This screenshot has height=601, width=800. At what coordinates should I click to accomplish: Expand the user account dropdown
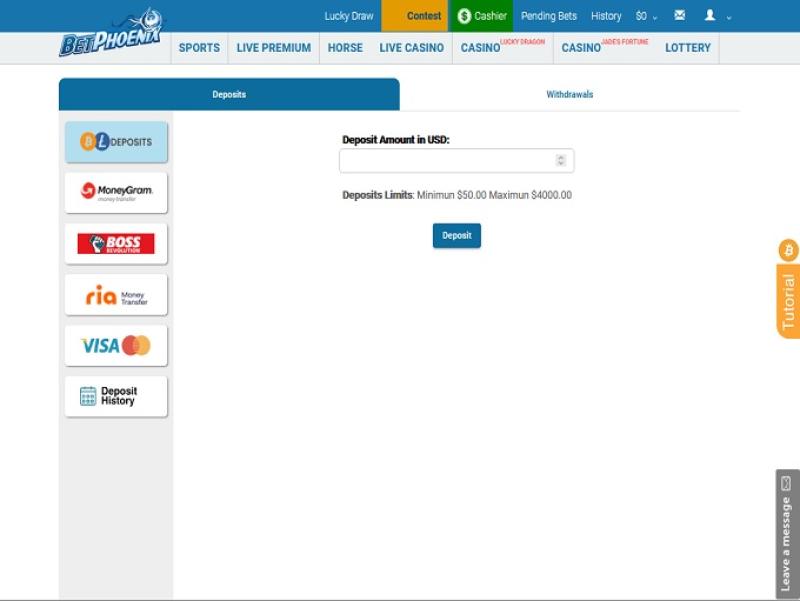click(716, 16)
